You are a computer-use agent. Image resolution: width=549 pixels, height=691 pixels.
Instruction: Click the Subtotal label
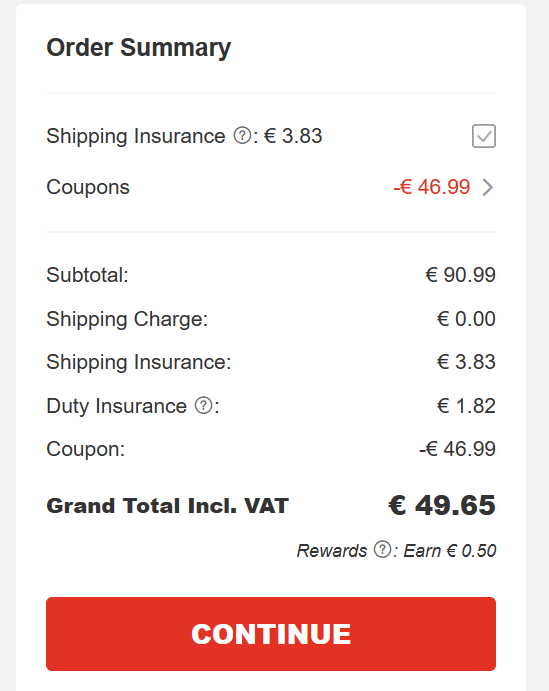tap(87, 275)
